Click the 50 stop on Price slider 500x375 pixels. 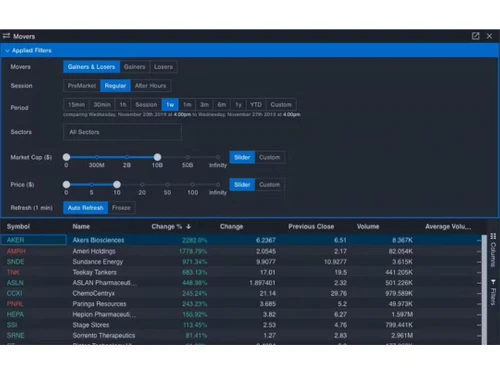coord(167,184)
